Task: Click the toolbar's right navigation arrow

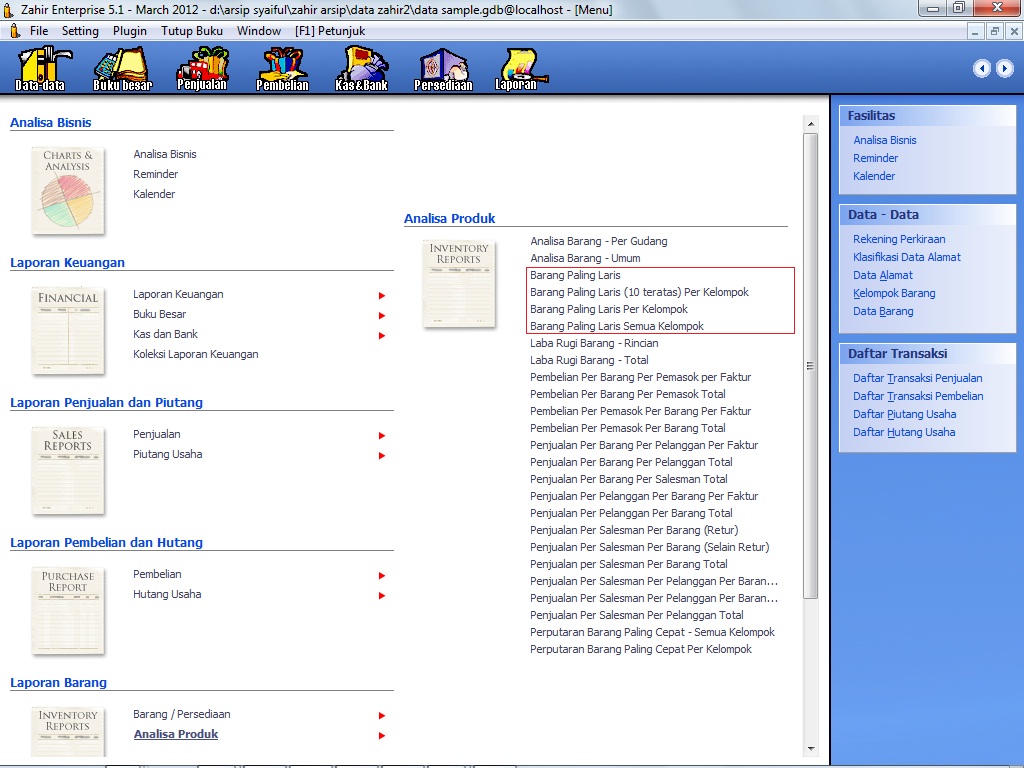Action: click(1004, 68)
